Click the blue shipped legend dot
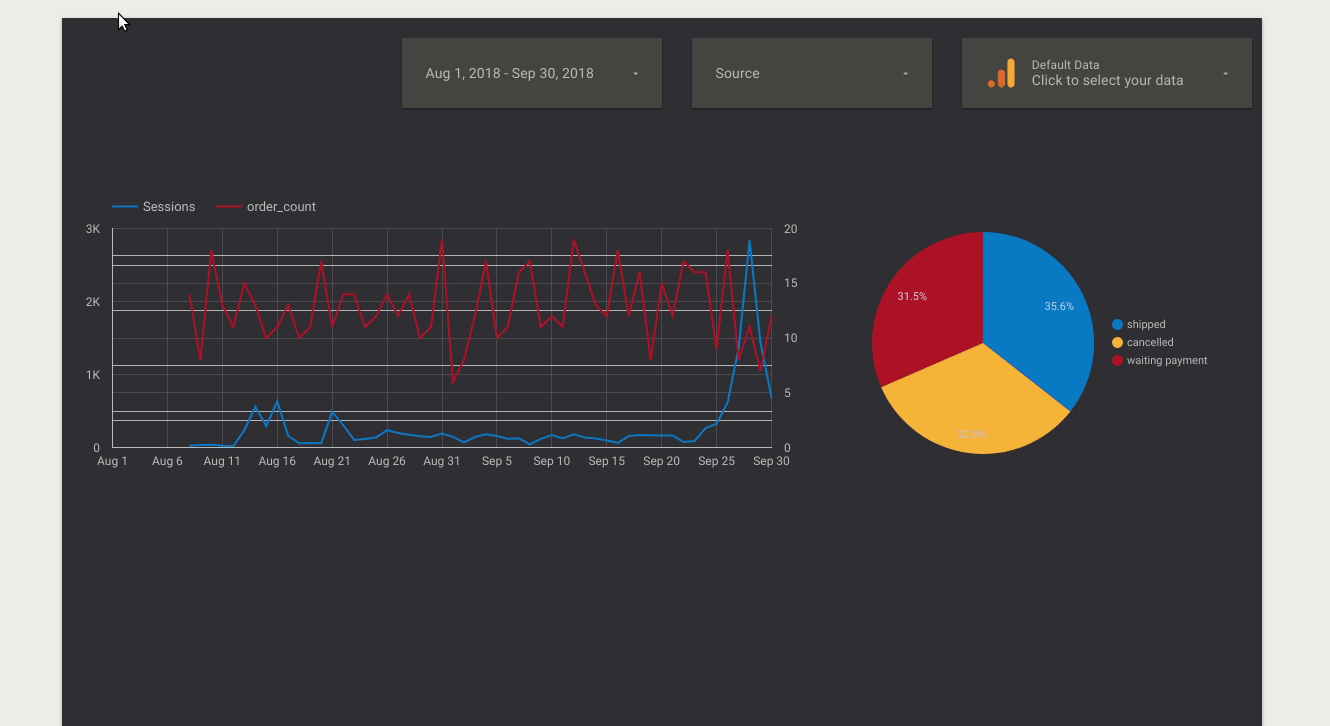Screen dimensions: 1330x726 click(1117, 324)
